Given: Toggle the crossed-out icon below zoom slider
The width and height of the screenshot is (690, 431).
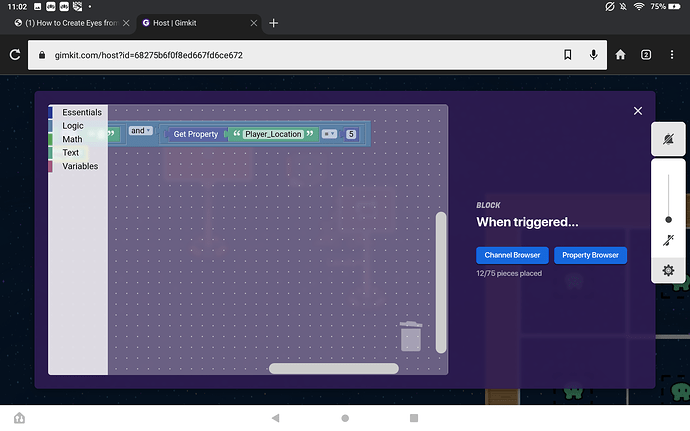Looking at the screenshot, I should click(x=668, y=241).
